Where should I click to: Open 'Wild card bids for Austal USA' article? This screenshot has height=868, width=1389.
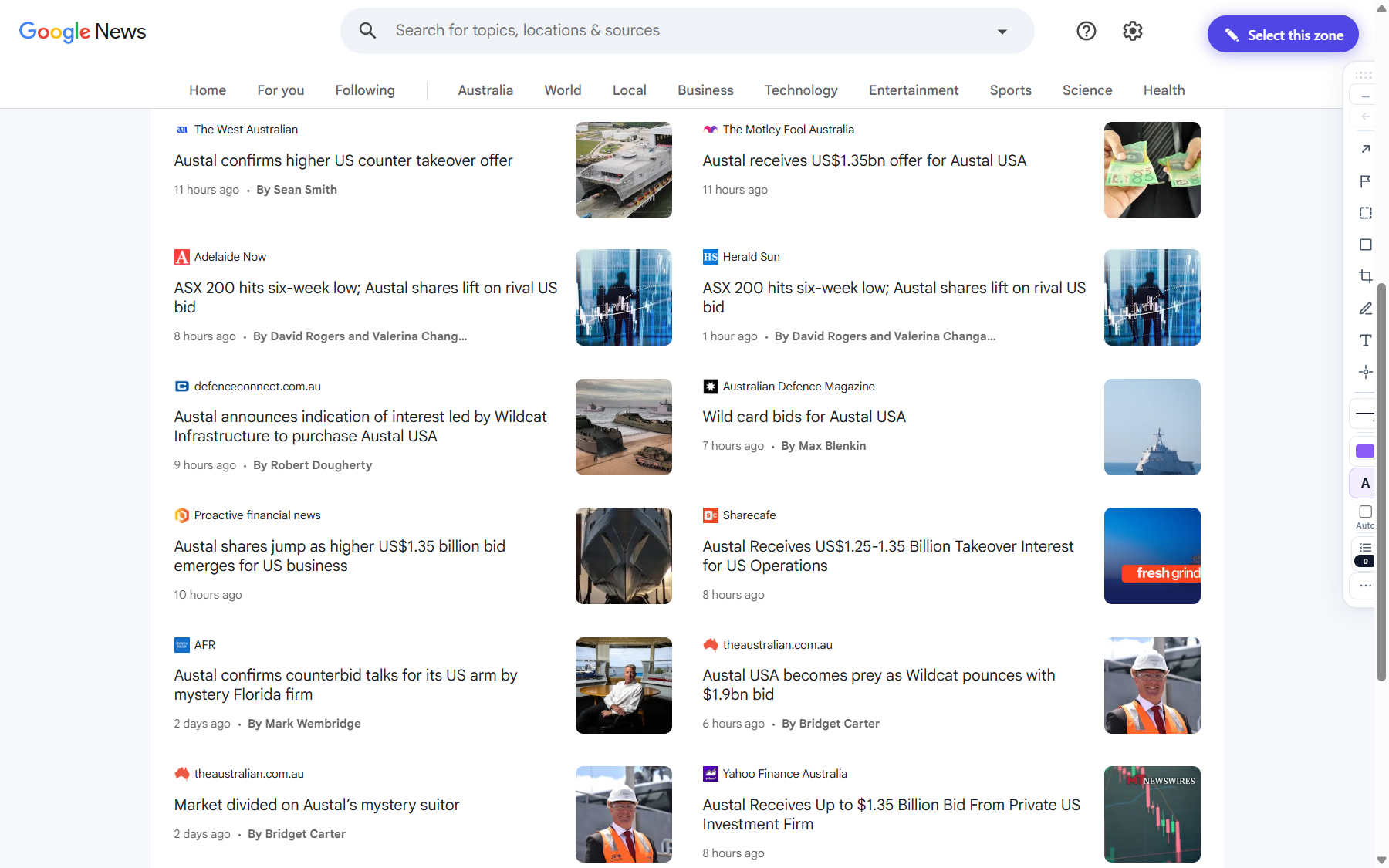click(x=804, y=417)
